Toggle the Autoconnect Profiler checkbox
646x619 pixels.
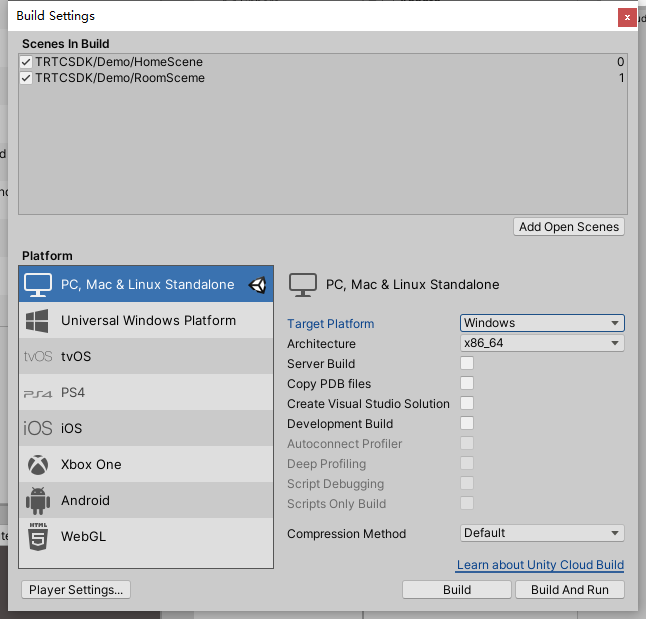[x=467, y=443]
